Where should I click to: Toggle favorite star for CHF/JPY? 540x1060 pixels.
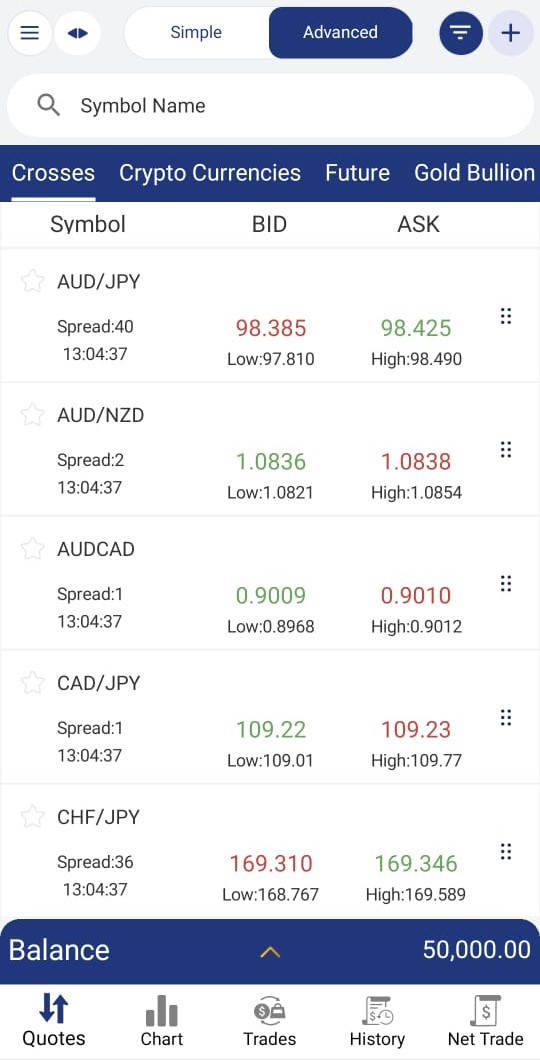(32, 817)
